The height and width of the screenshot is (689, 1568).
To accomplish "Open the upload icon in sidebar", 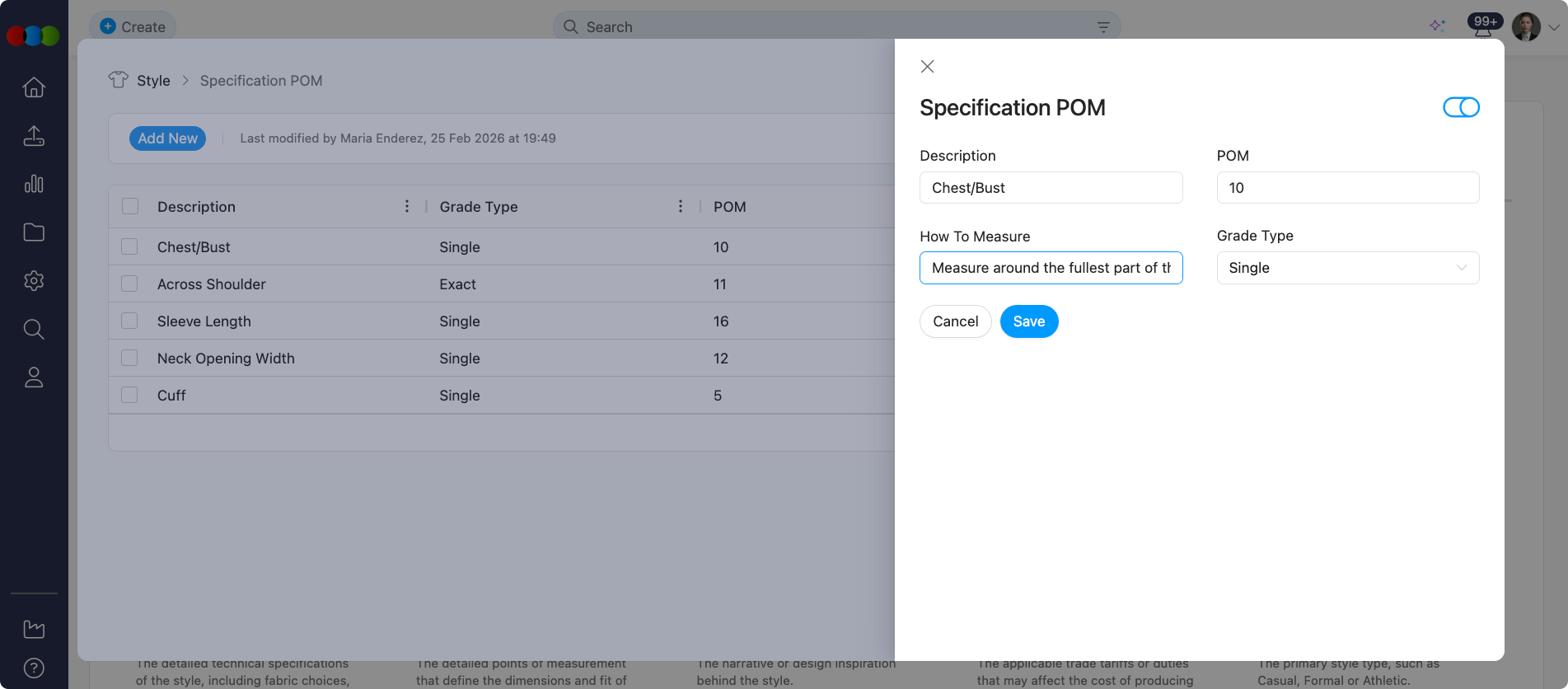I will [34, 135].
